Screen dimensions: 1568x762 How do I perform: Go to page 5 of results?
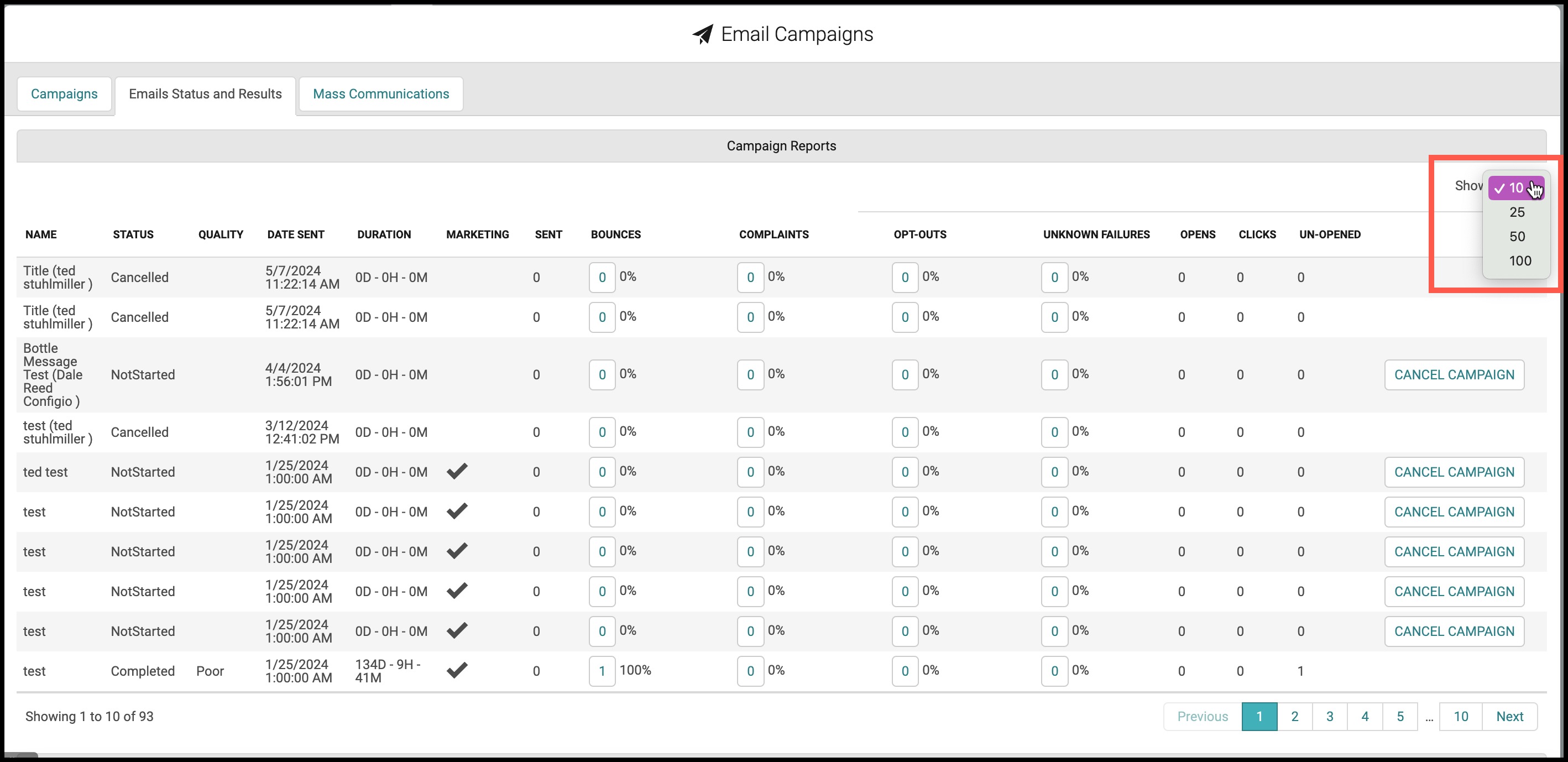1400,716
